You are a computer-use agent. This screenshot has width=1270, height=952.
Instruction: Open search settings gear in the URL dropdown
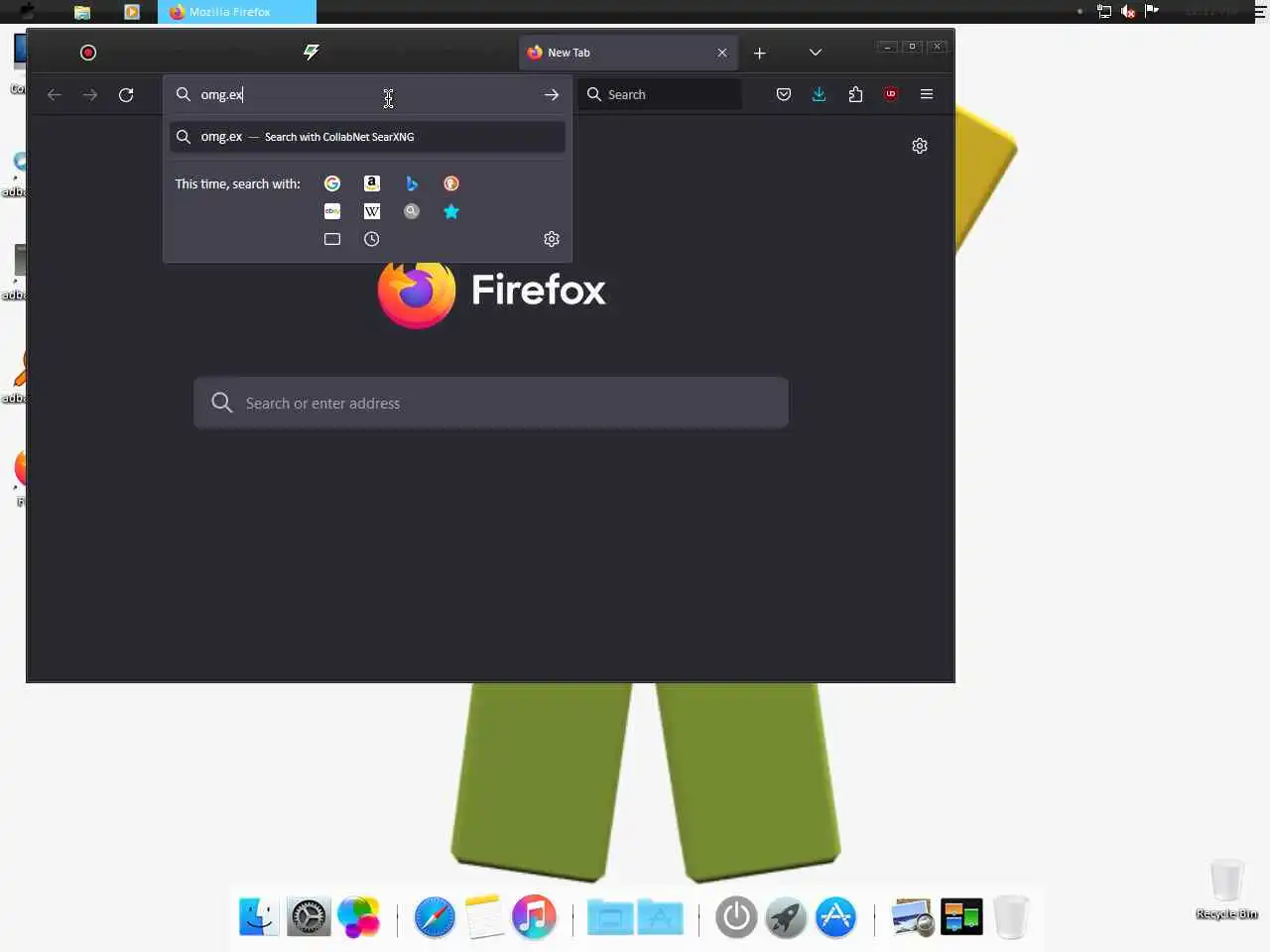552,239
